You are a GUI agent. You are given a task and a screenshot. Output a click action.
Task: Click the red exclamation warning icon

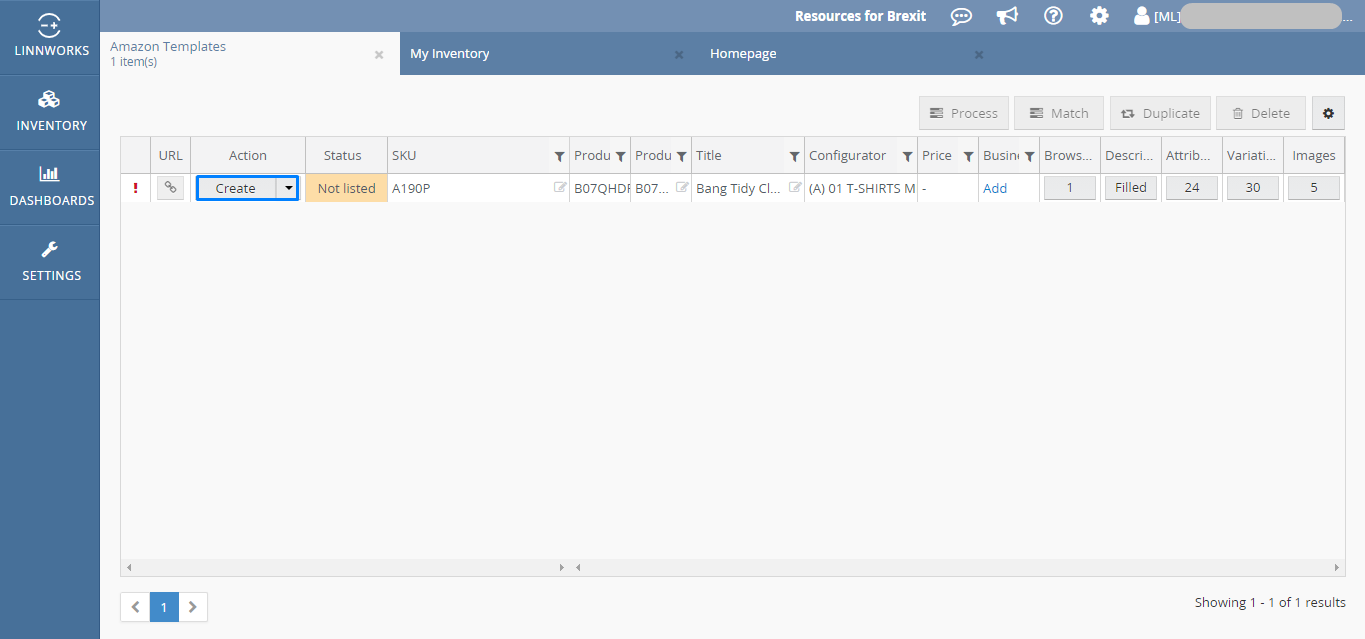(135, 187)
